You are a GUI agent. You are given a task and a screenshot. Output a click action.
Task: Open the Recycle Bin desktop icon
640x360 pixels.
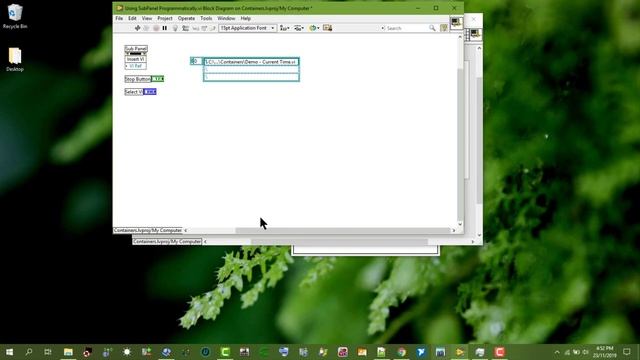pos(15,16)
